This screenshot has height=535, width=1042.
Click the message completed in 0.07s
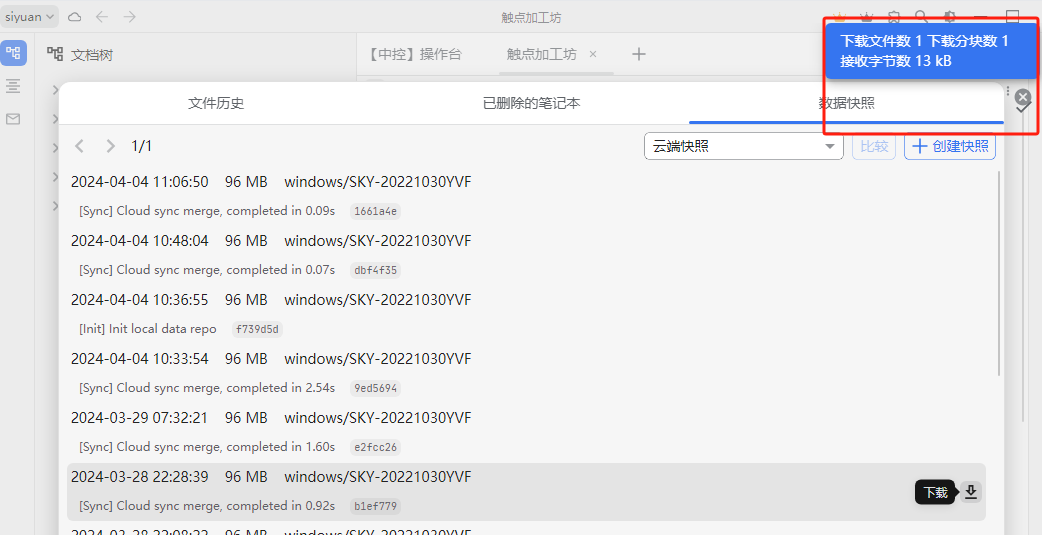click(x=207, y=270)
